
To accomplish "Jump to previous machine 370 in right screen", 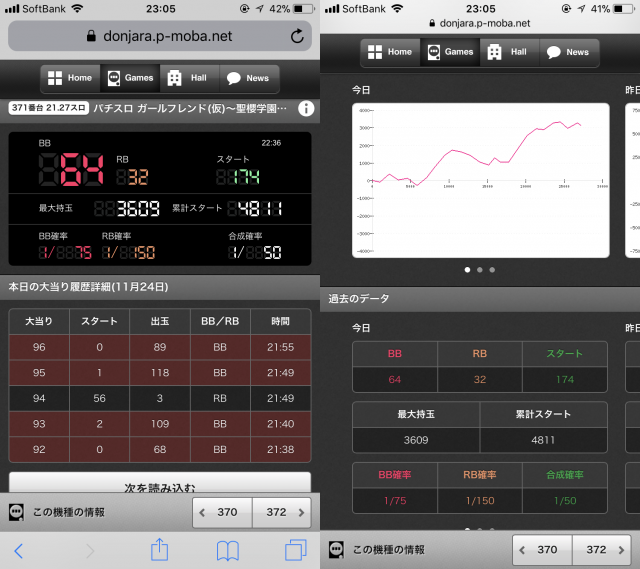I will point(542,550).
